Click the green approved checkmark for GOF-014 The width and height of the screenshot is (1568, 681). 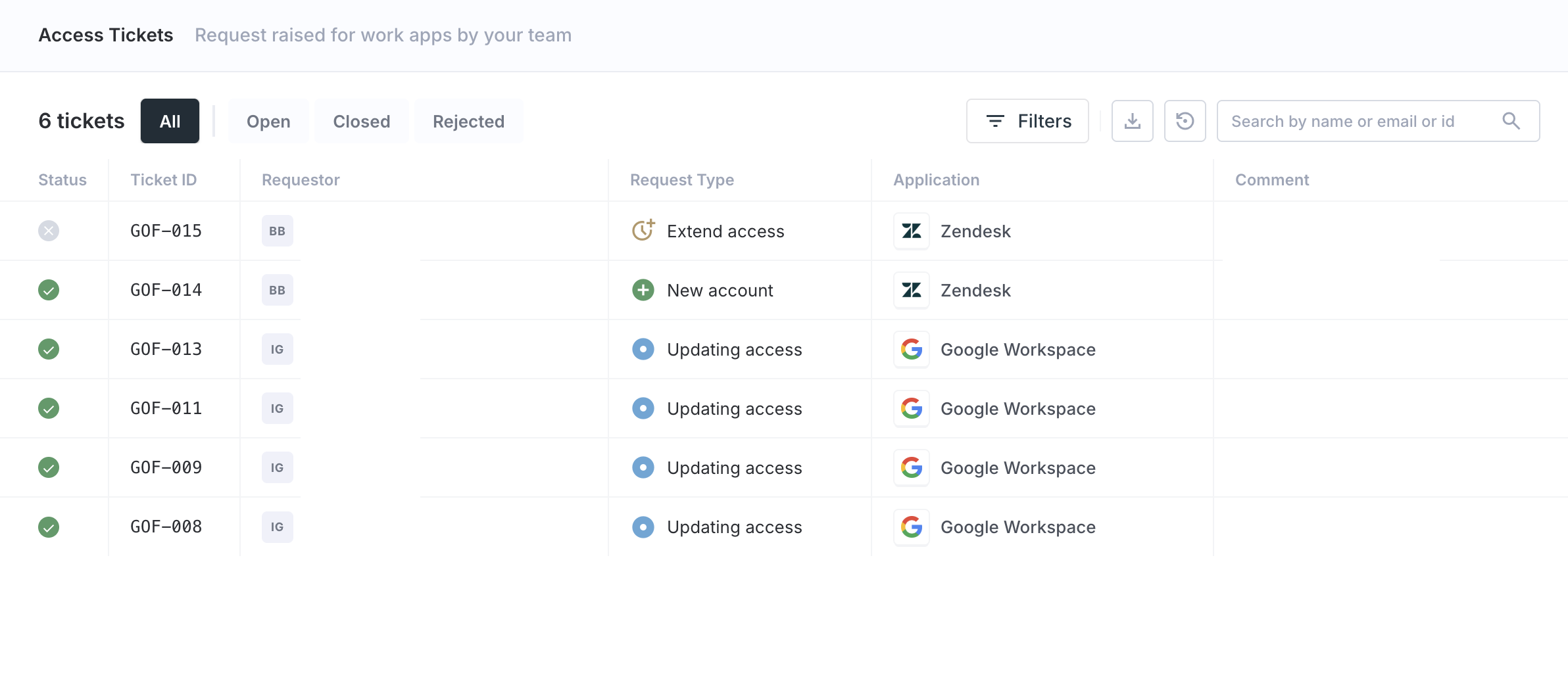click(x=49, y=291)
